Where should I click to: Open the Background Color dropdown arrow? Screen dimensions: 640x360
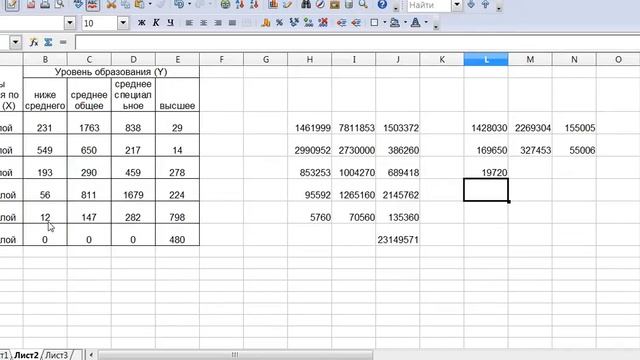coord(405,23)
